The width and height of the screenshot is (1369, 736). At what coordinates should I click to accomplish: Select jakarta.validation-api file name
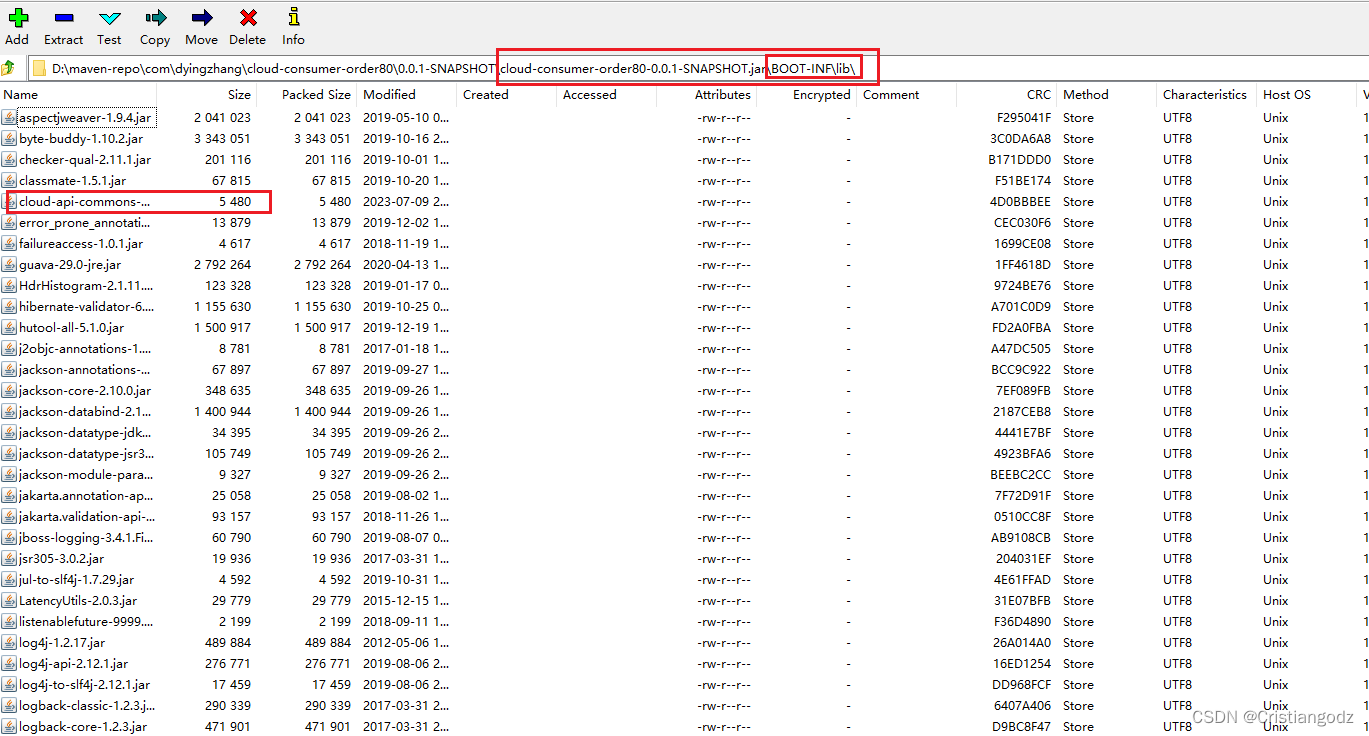coord(86,517)
